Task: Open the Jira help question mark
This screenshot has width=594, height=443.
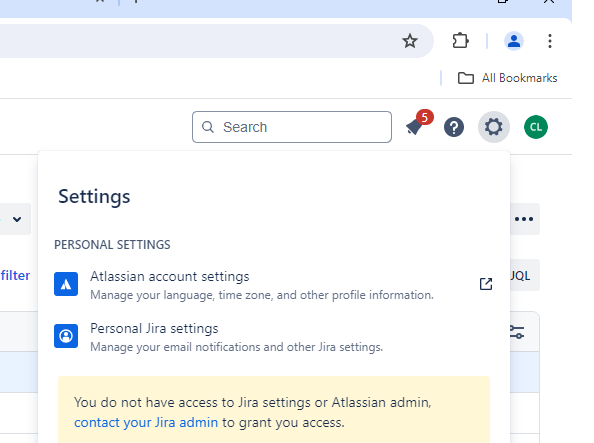Action: coord(454,127)
